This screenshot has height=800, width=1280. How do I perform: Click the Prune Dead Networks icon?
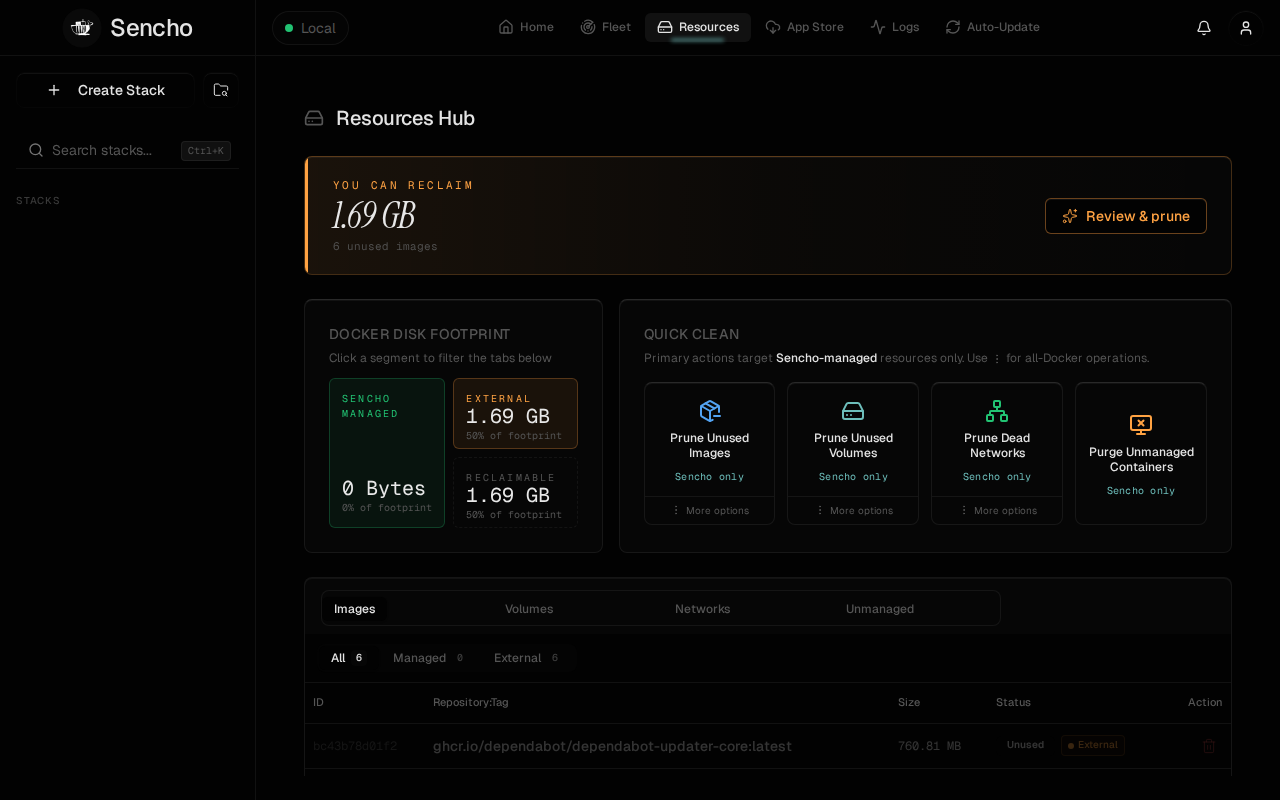pyautogui.click(x=997, y=411)
